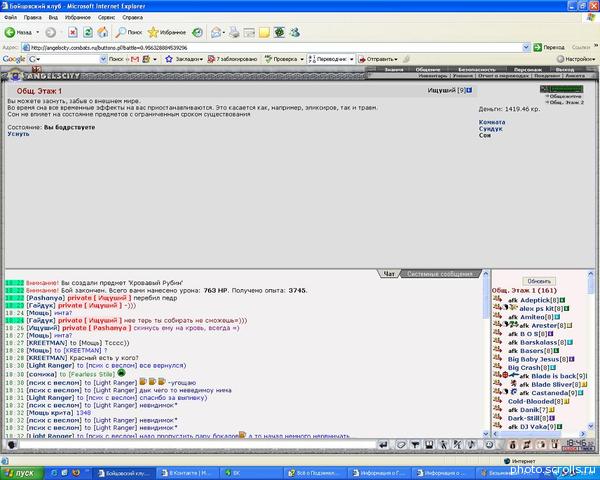
Task: Click the yellow note icon in IE toolbar
Action: [x=264, y=33]
